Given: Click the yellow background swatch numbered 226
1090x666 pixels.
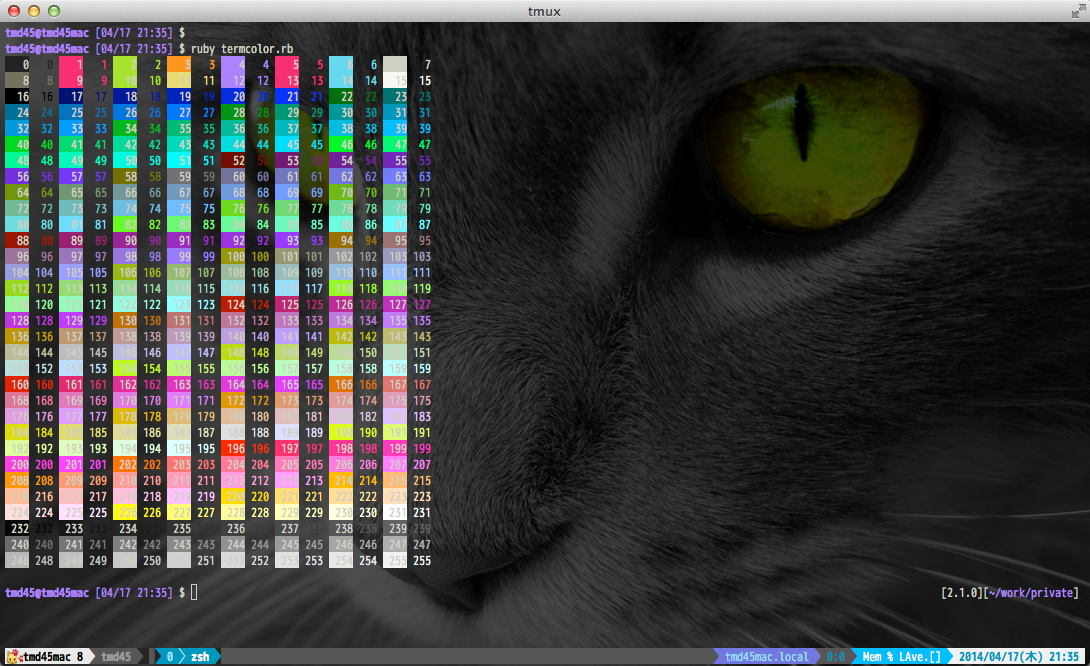Looking at the screenshot, I should pyautogui.click(x=124, y=512).
